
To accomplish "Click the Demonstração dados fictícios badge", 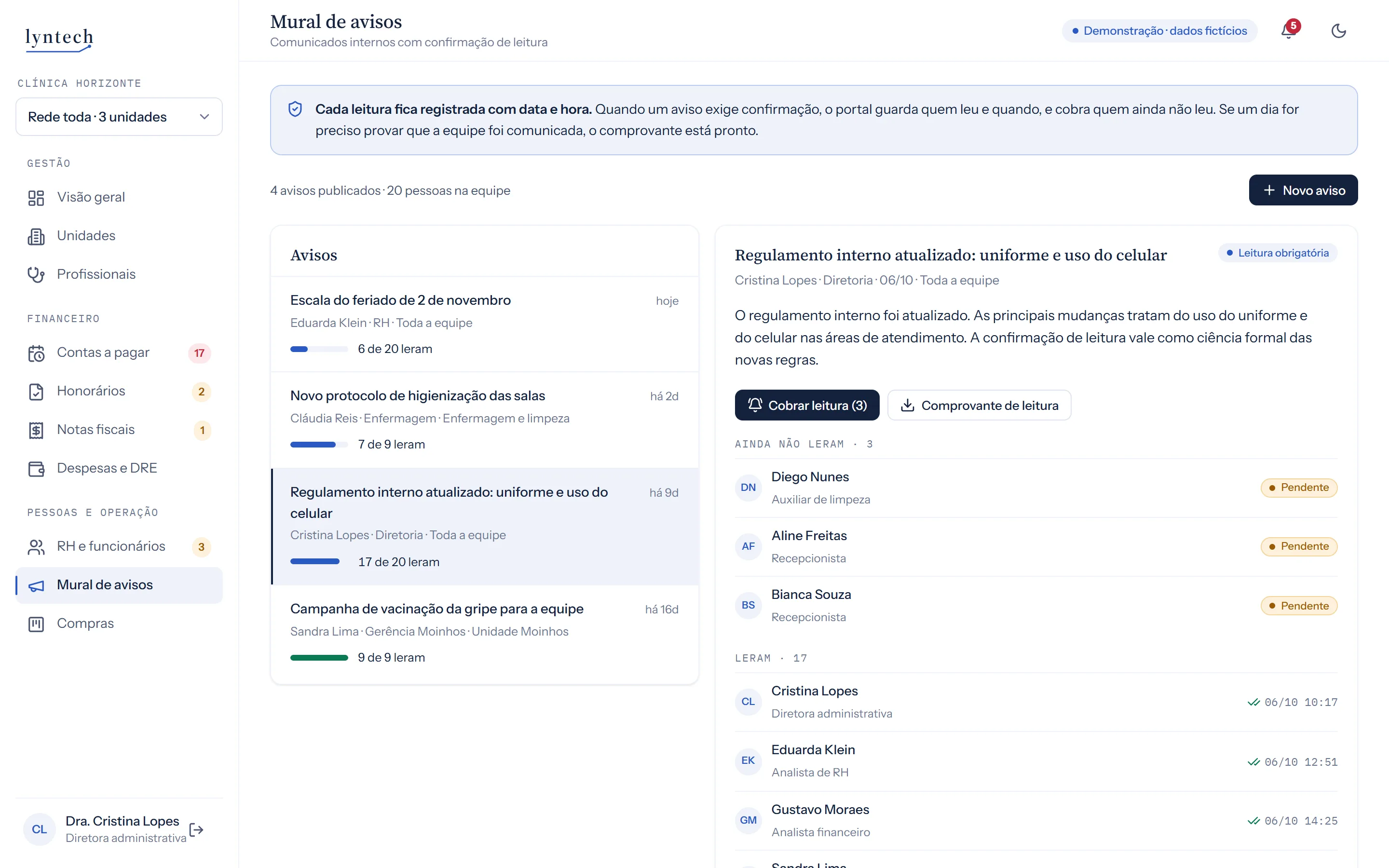I will click(x=1159, y=30).
